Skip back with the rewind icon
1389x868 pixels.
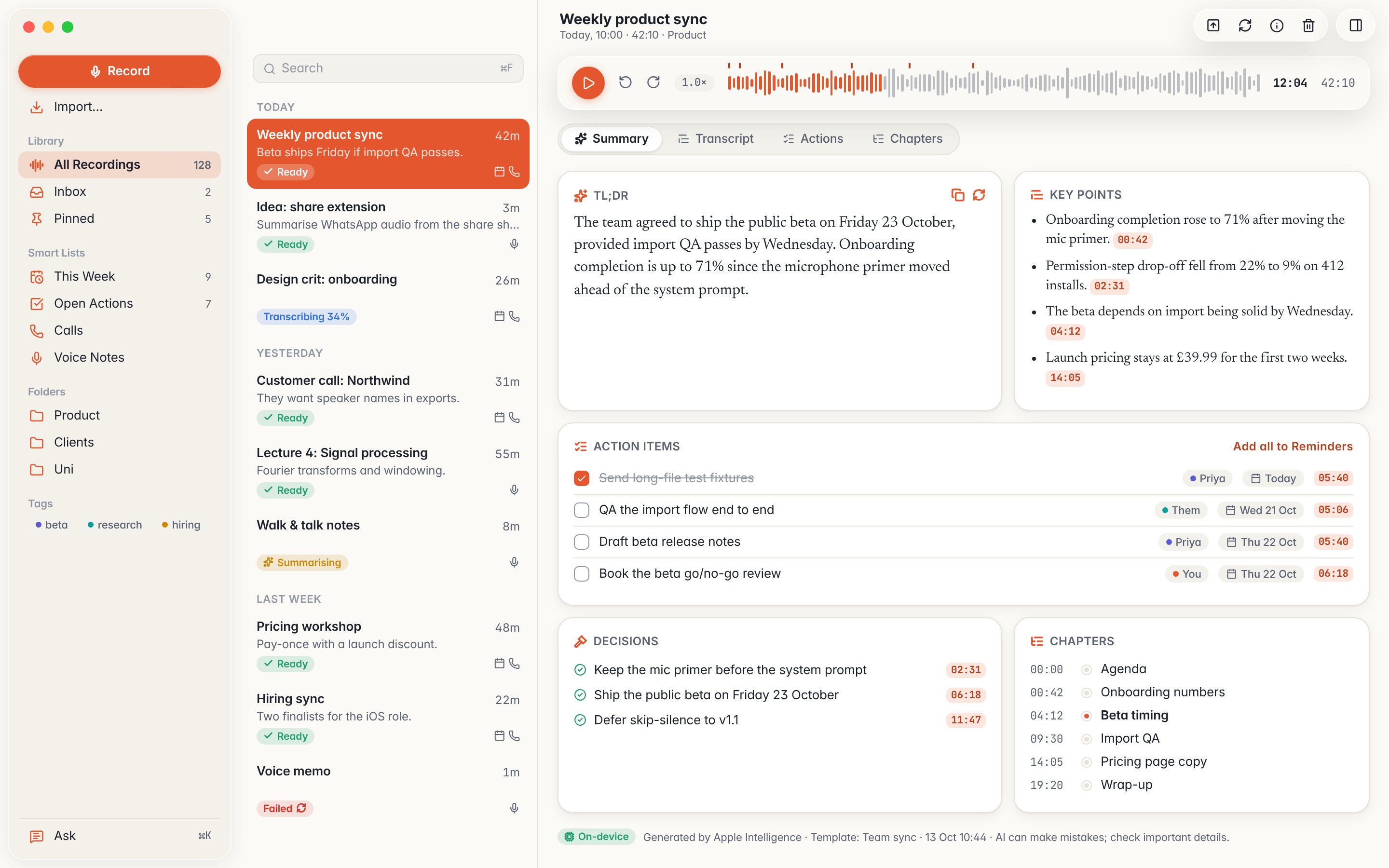point(625,82)
